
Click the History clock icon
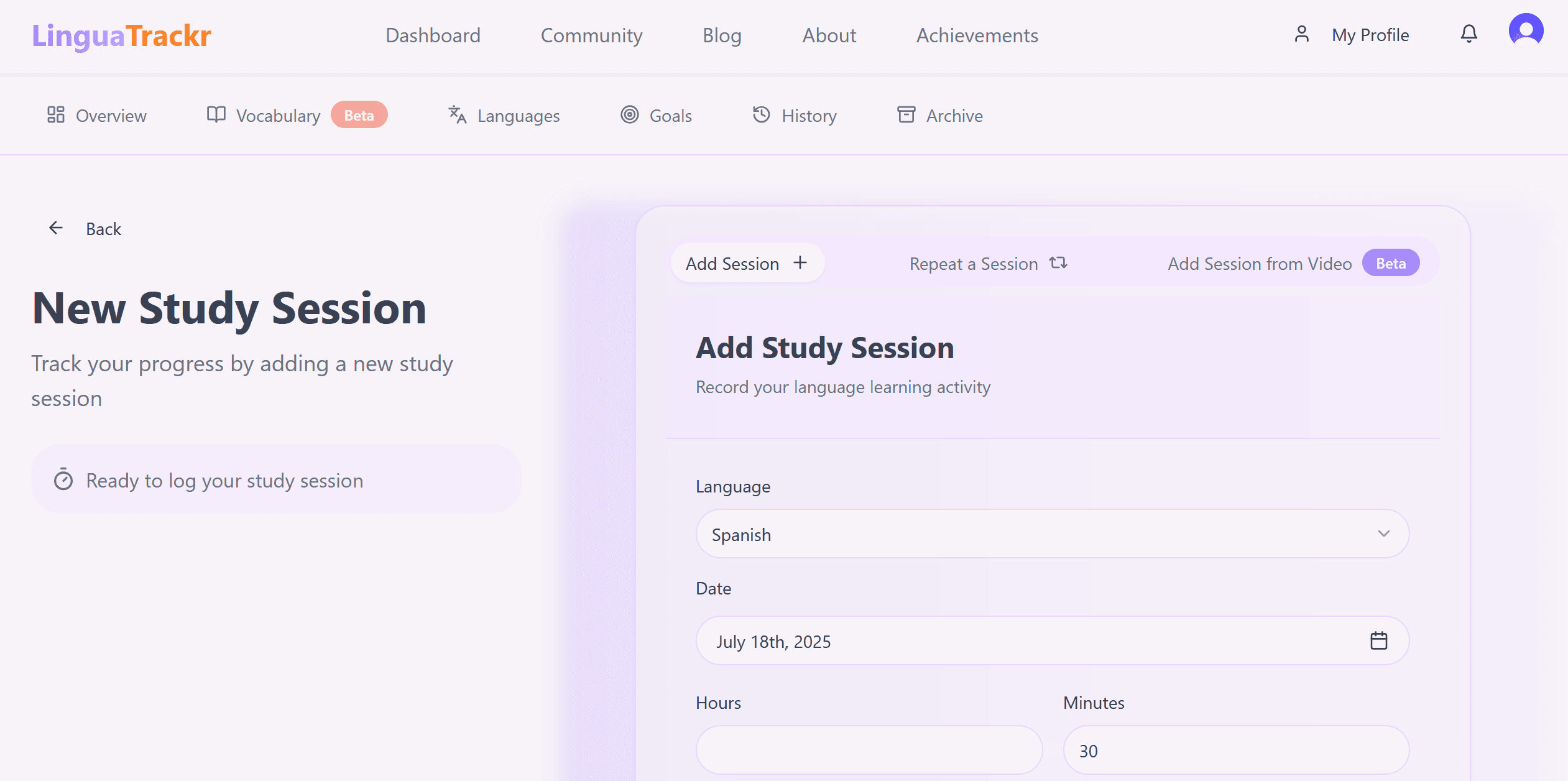[761, 115]
